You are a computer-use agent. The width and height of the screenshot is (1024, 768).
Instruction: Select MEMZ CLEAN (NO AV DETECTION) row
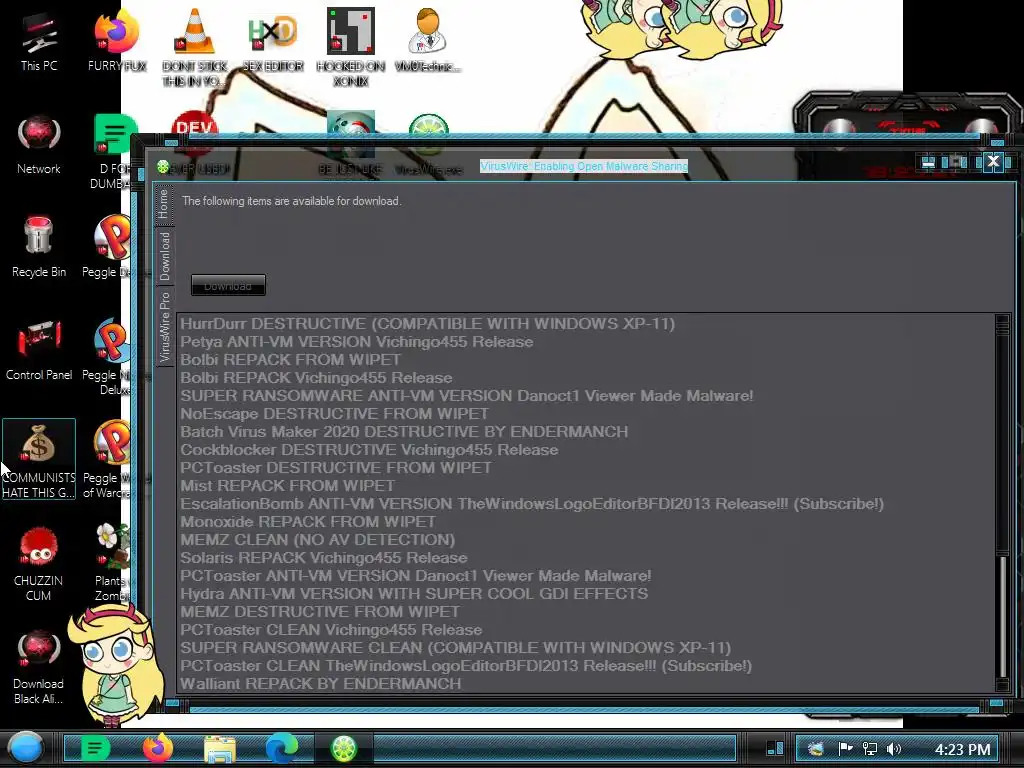pos(585,540)
